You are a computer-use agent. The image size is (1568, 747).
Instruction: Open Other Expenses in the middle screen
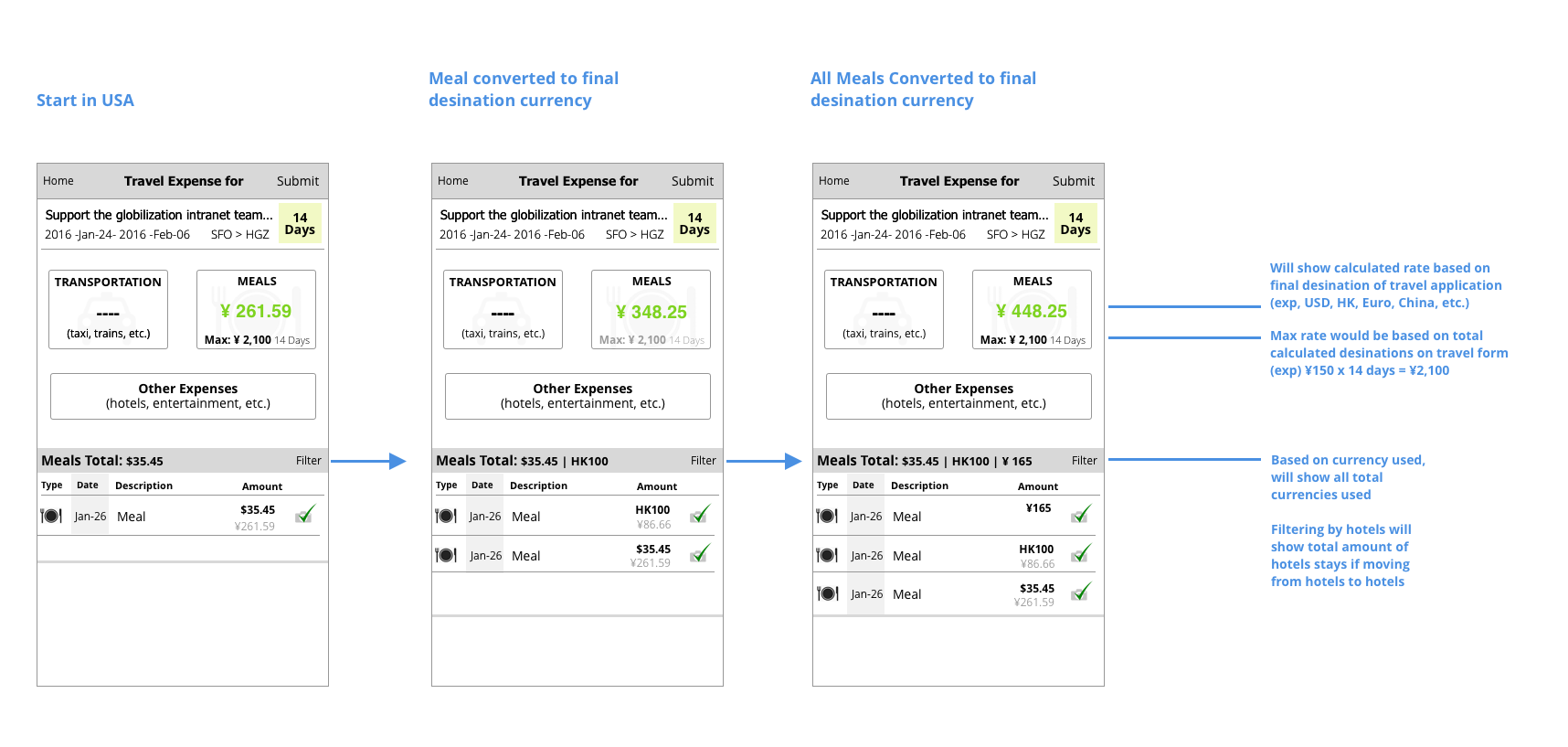[577, 396]
